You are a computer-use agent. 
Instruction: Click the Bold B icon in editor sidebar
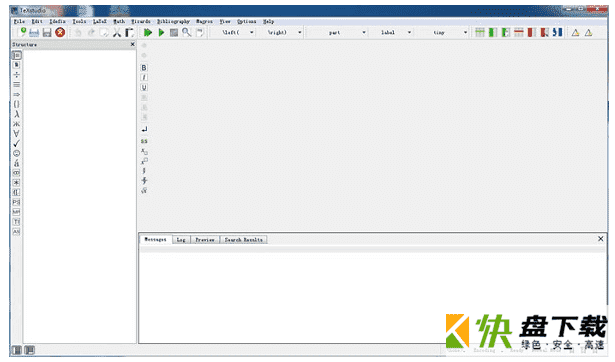pos(144,67)
